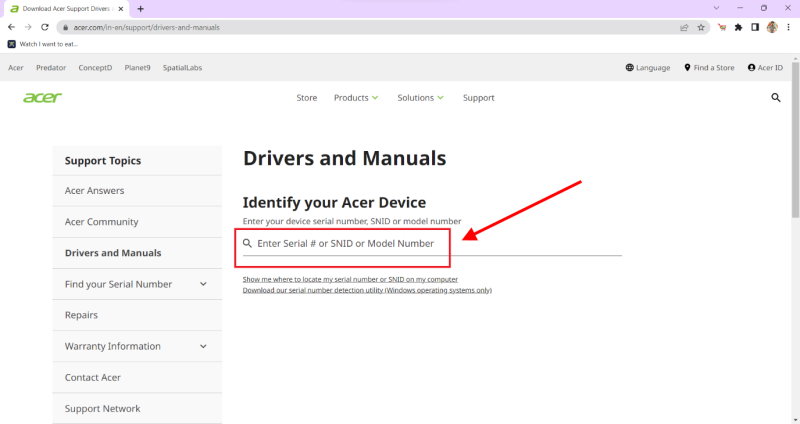Click the page vertical scrollbar
This screenshot has height=424, width=800.
[x=795, y=140]
